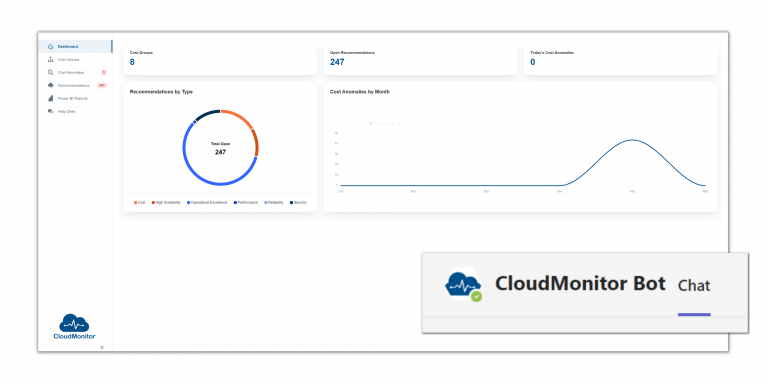Click the Cost Anomalies magnifier icon
Image resolution: width=768 pixels, height=384 pixels.
[x=50, y=72]
